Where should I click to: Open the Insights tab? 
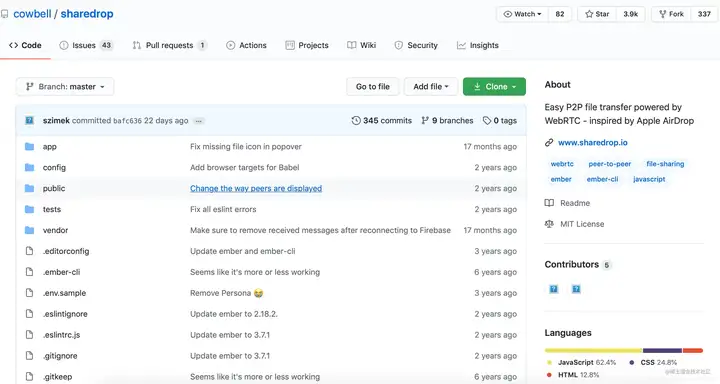478,45
